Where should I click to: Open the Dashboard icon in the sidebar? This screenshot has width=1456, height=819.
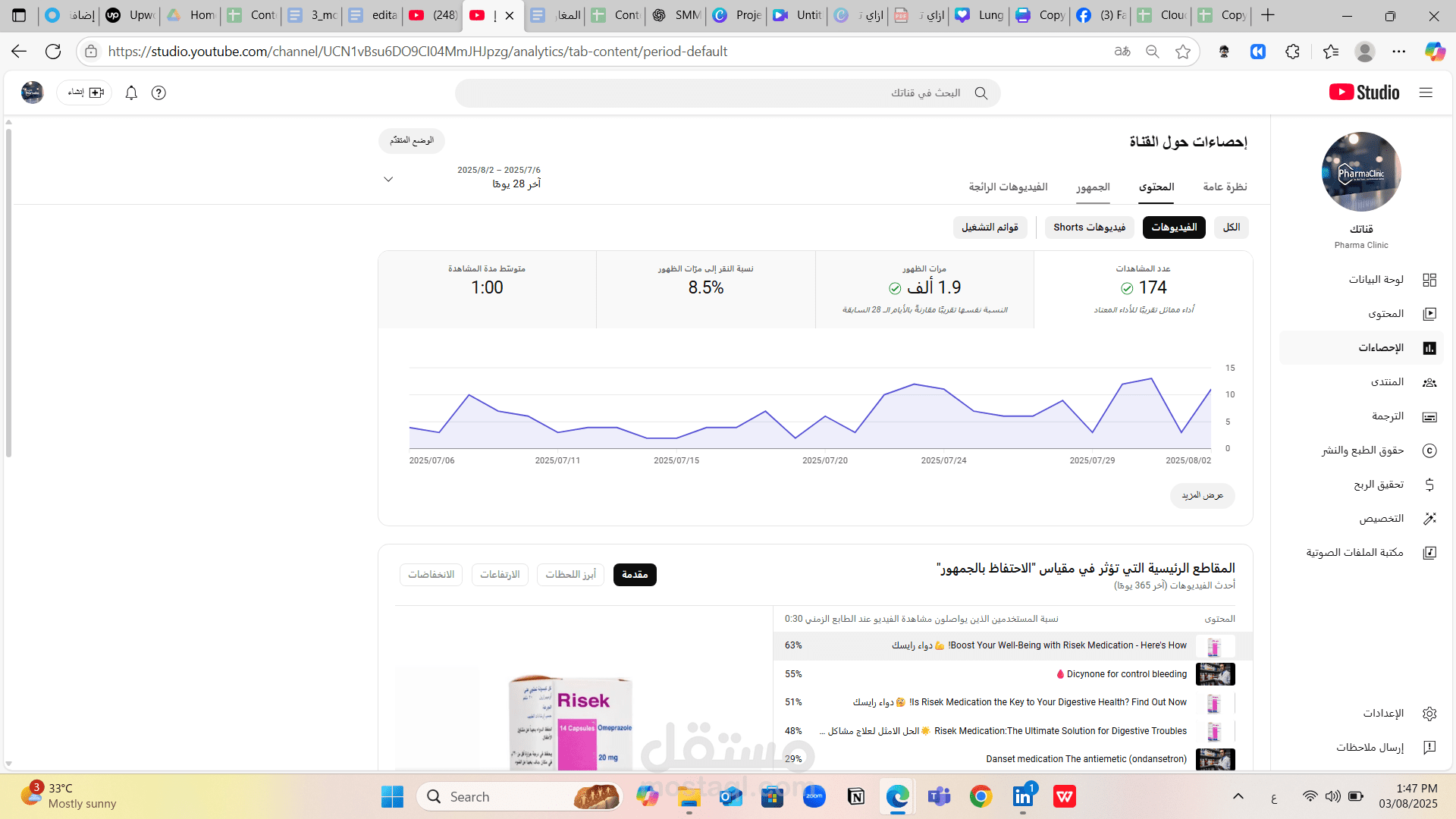1429,280
